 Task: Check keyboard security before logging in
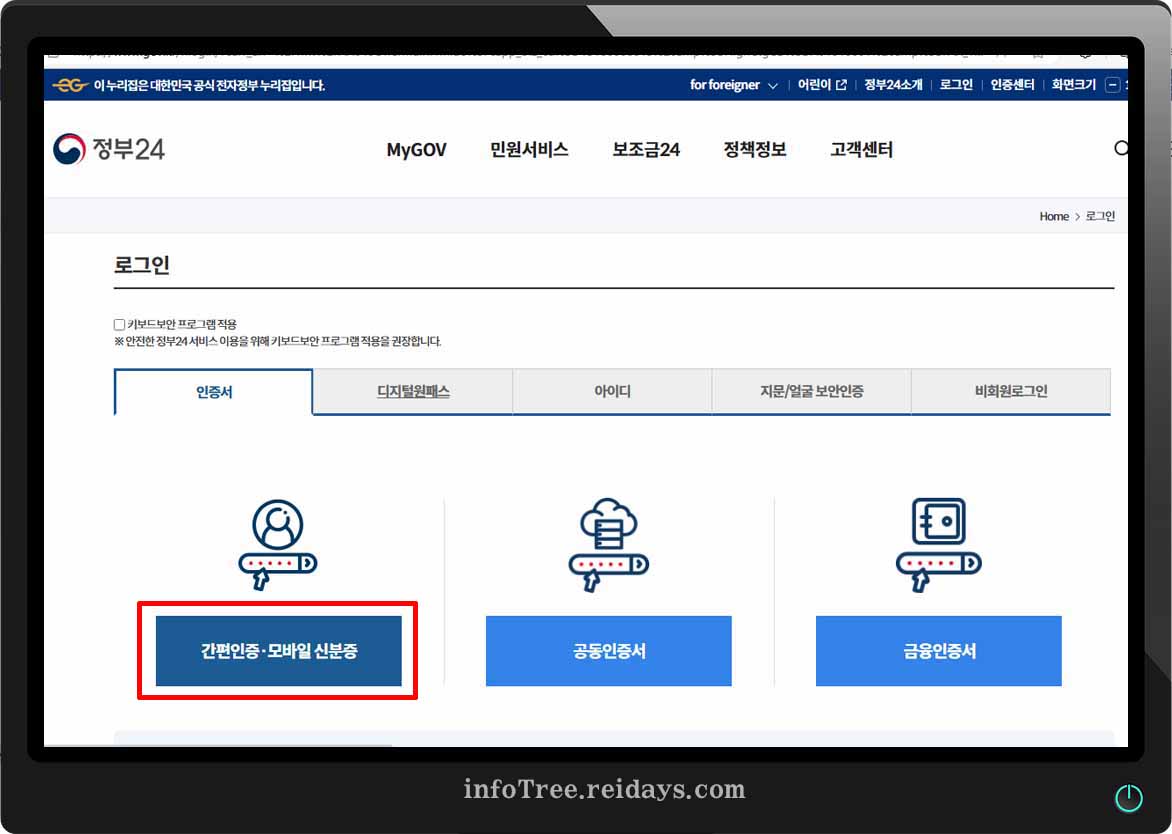[118, 323]
